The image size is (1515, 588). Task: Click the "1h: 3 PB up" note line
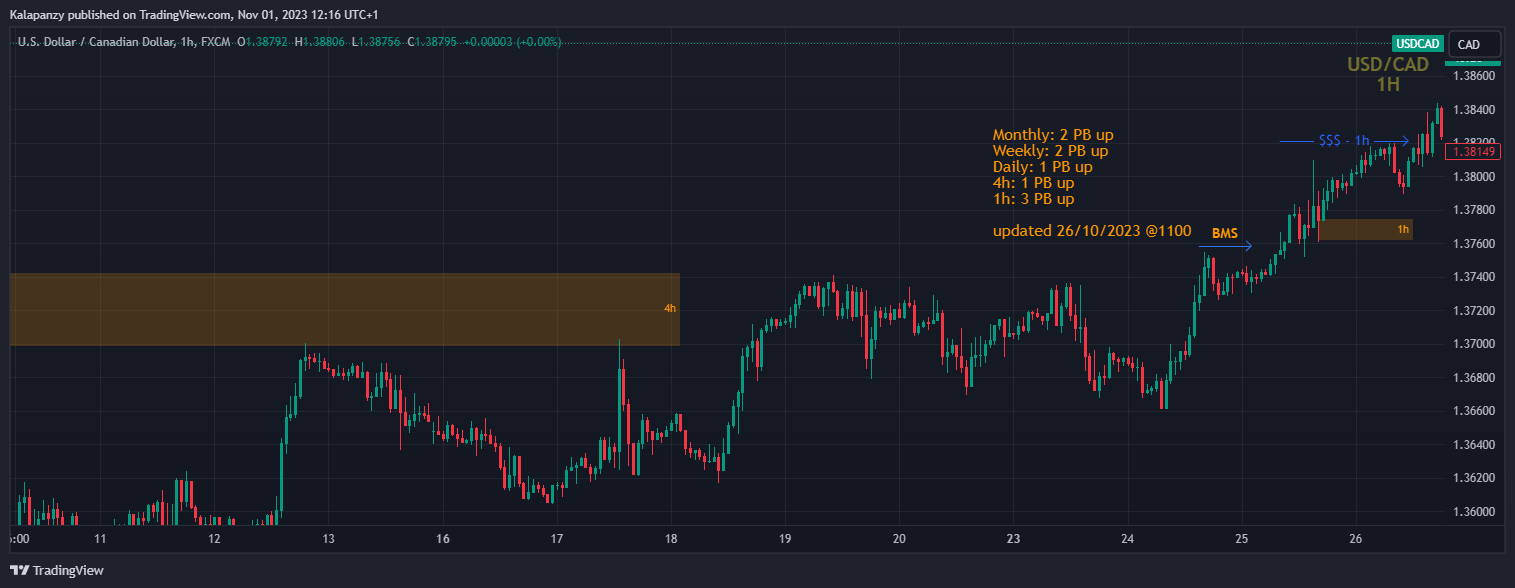[1033, 198]
